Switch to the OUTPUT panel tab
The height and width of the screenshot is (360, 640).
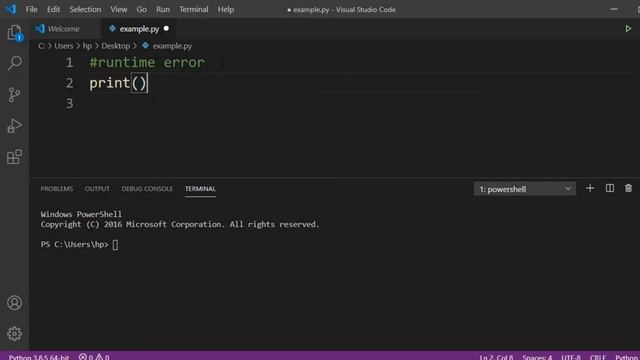coord(97,189)
